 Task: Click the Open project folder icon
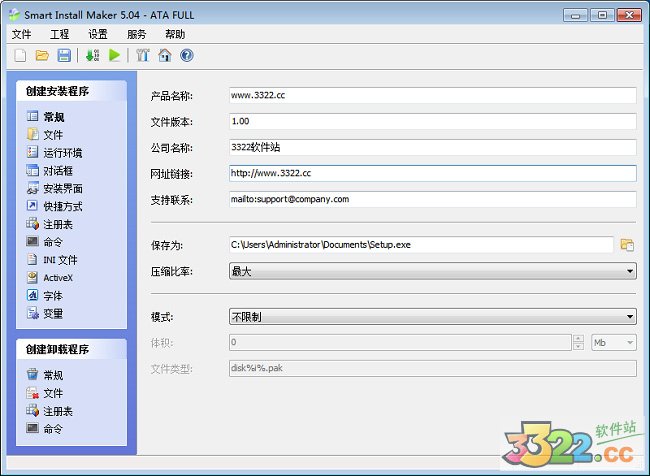(42, 55)
